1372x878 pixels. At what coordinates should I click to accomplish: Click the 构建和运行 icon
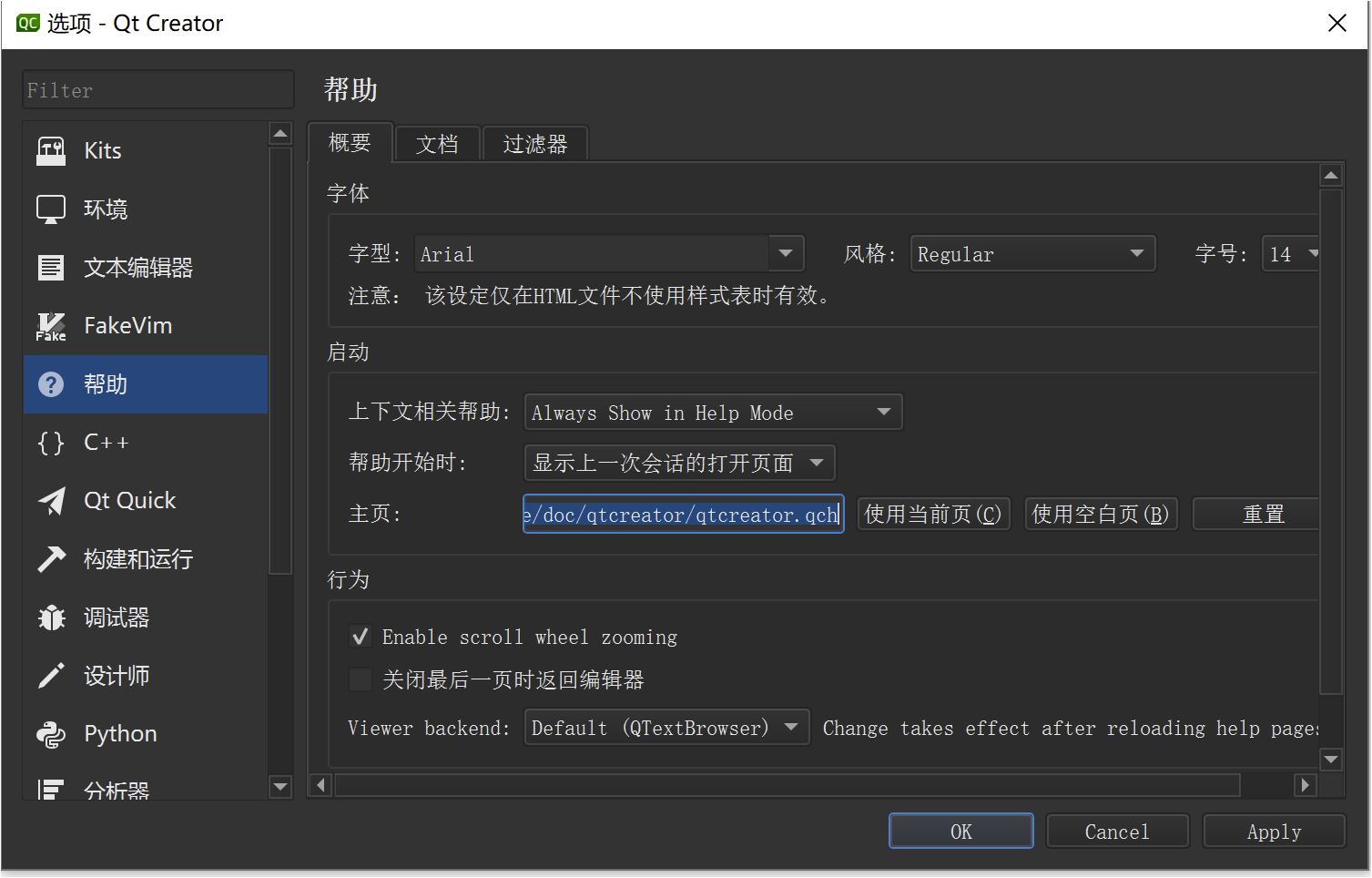pyautogui.click(x=51, y=559)
